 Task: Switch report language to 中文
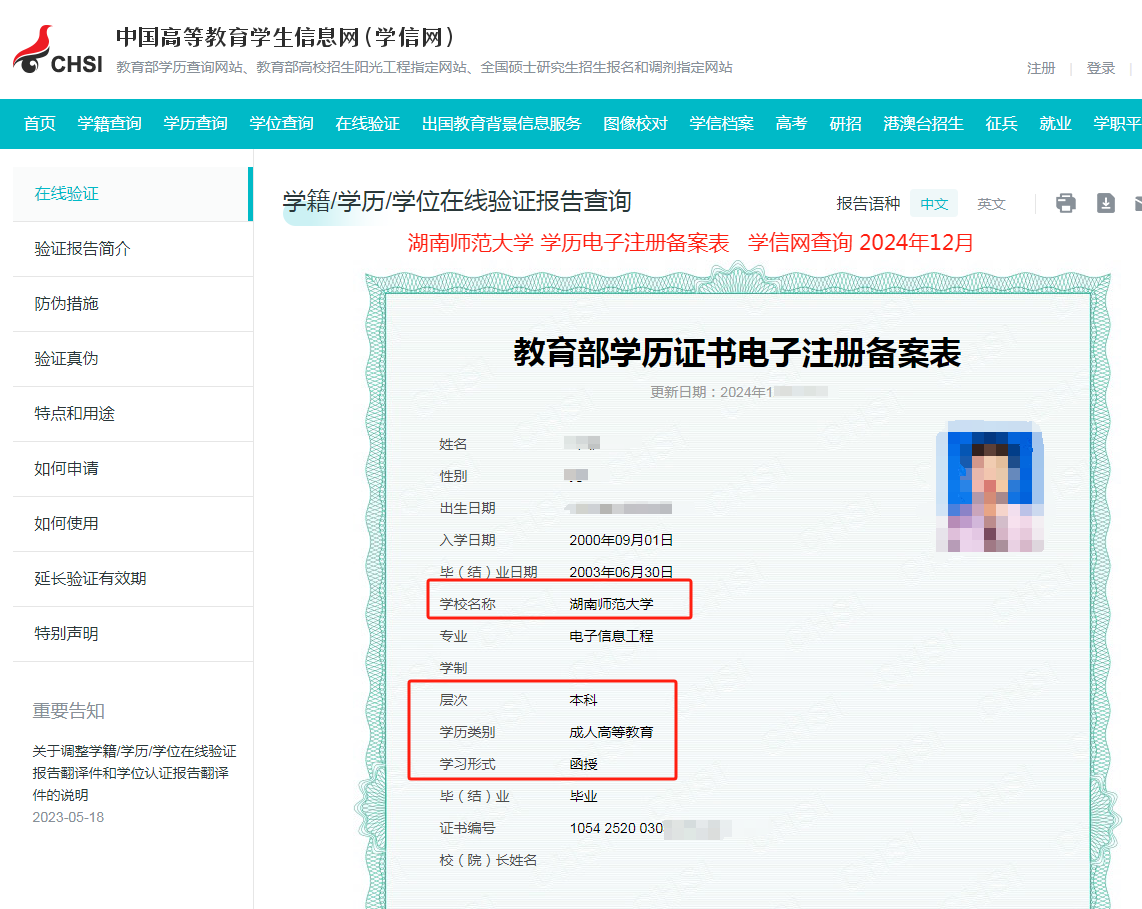[934, 204]
